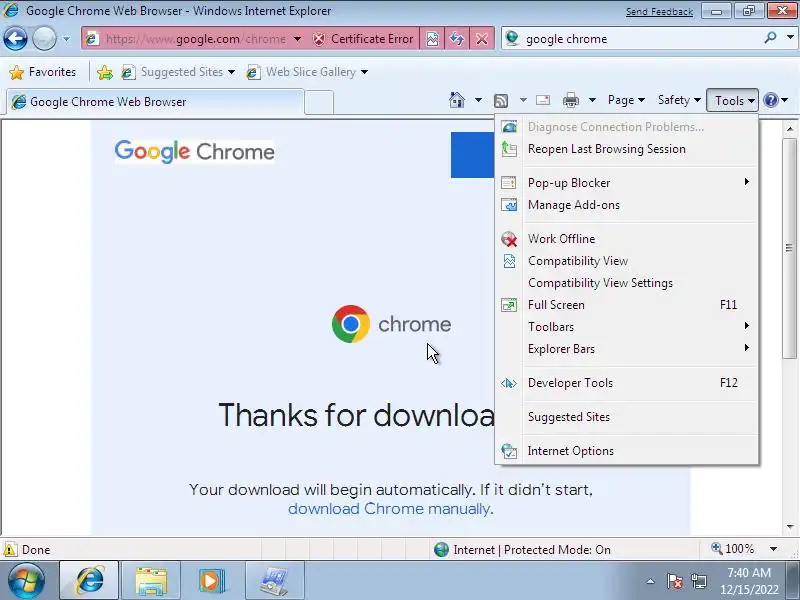Open Developer Tools from the menu
The width and height of the screenshot is (800, 600).
tap(627, 383)
